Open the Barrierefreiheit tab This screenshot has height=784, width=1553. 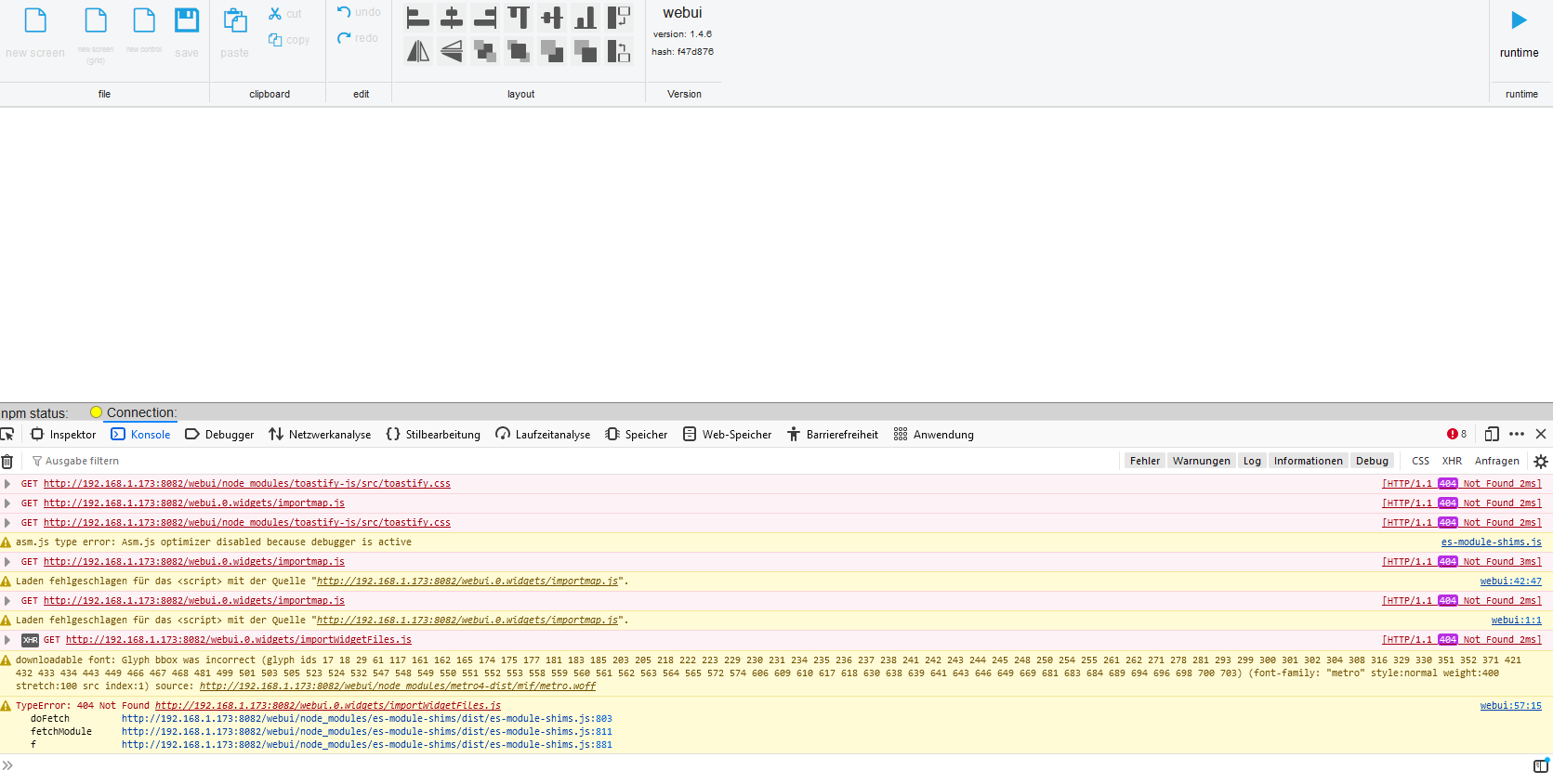833,434
